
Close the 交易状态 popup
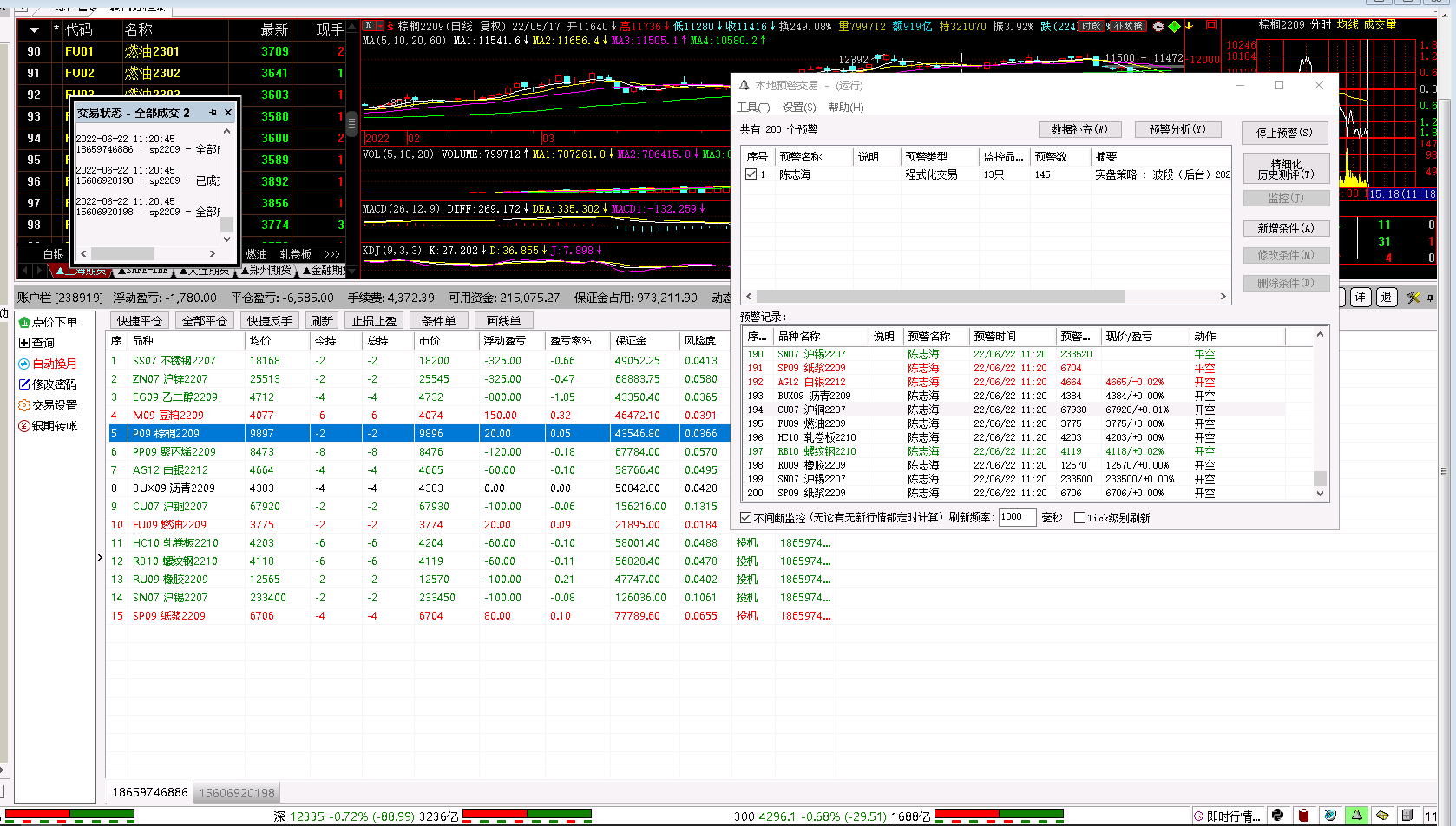pyautogui.click(x=228, y=113)
